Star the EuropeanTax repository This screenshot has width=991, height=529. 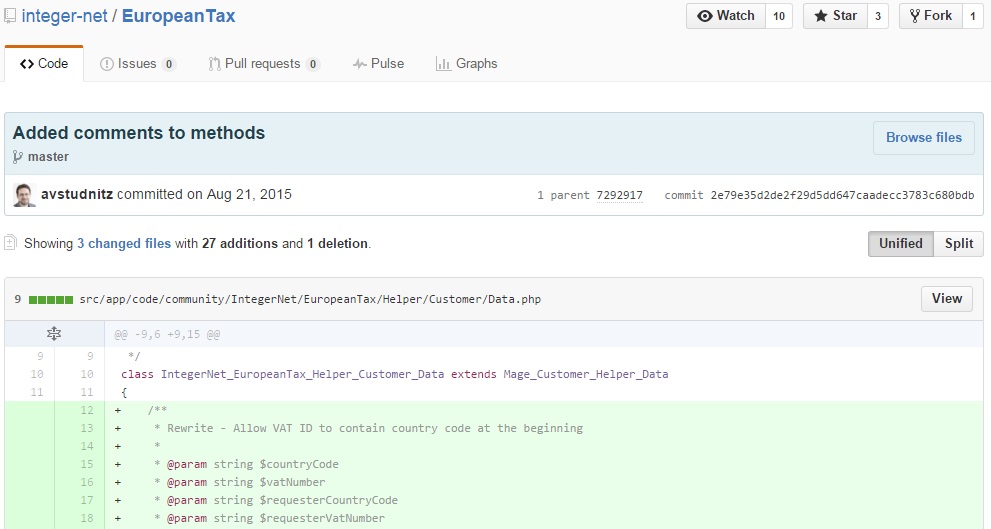pyautogui.click(x=835, y=16)
